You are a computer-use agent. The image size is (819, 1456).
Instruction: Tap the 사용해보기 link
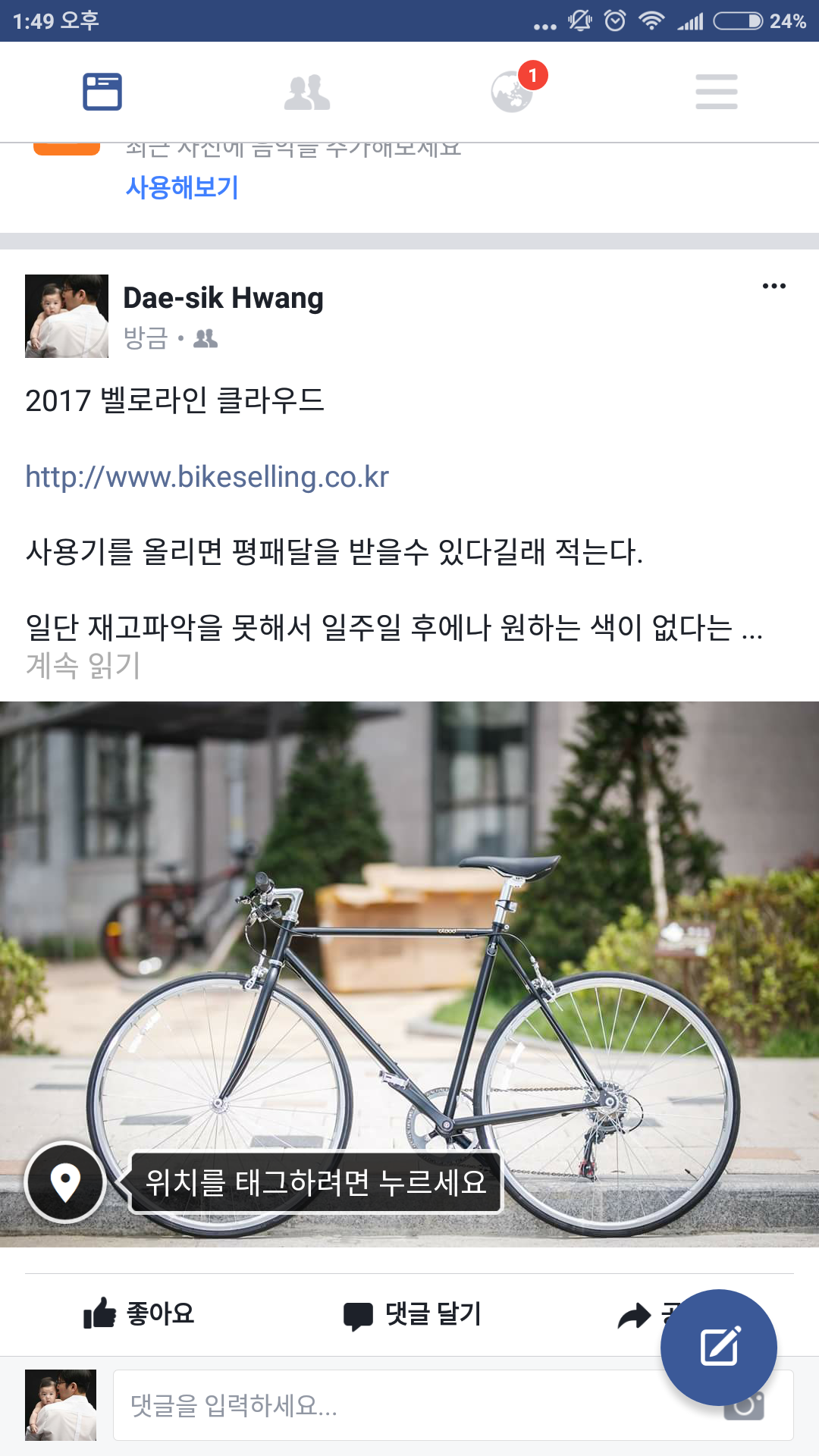coord(182,187)
